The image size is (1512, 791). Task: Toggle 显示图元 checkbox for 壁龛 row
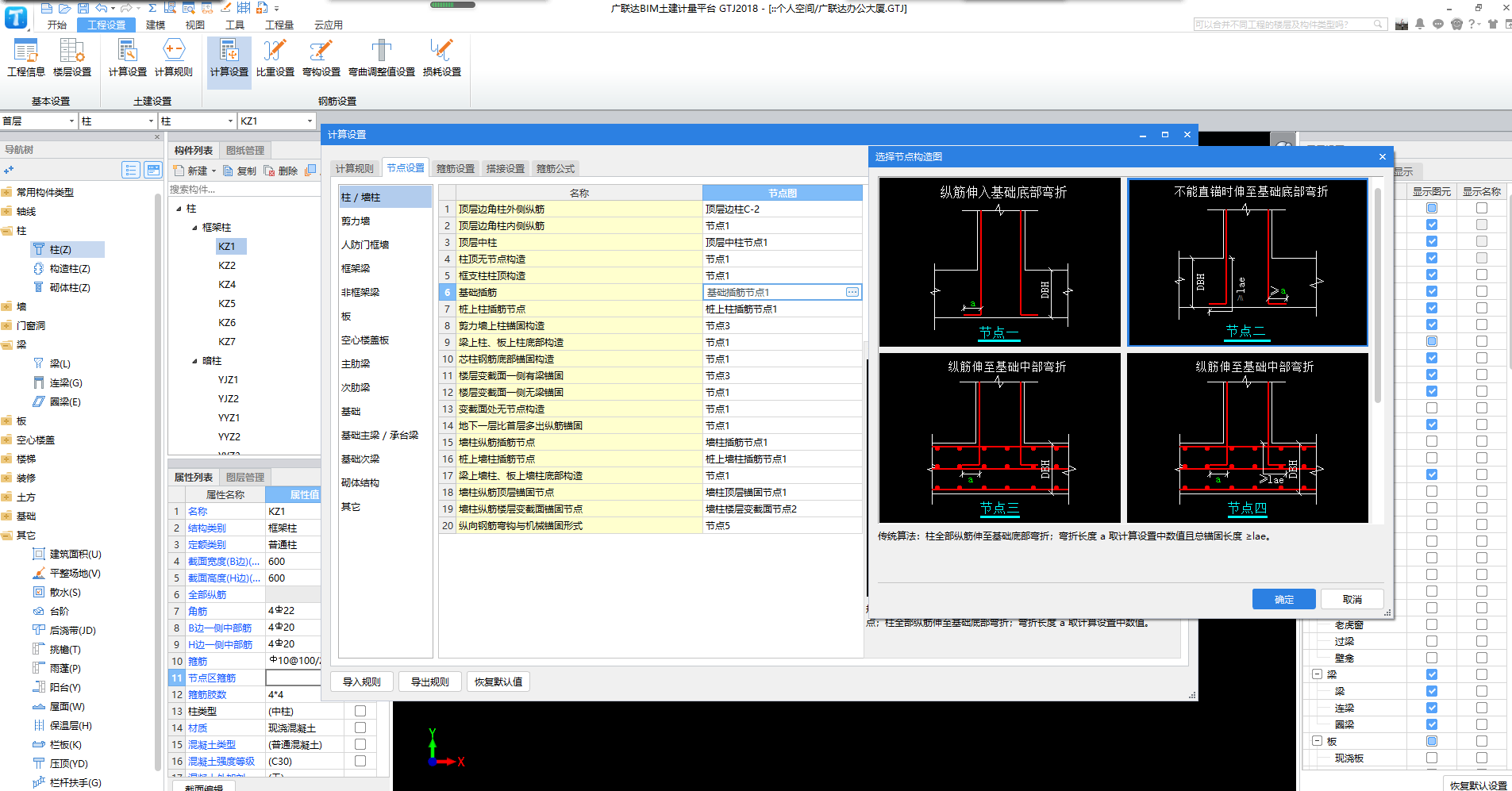(1432, 658)
